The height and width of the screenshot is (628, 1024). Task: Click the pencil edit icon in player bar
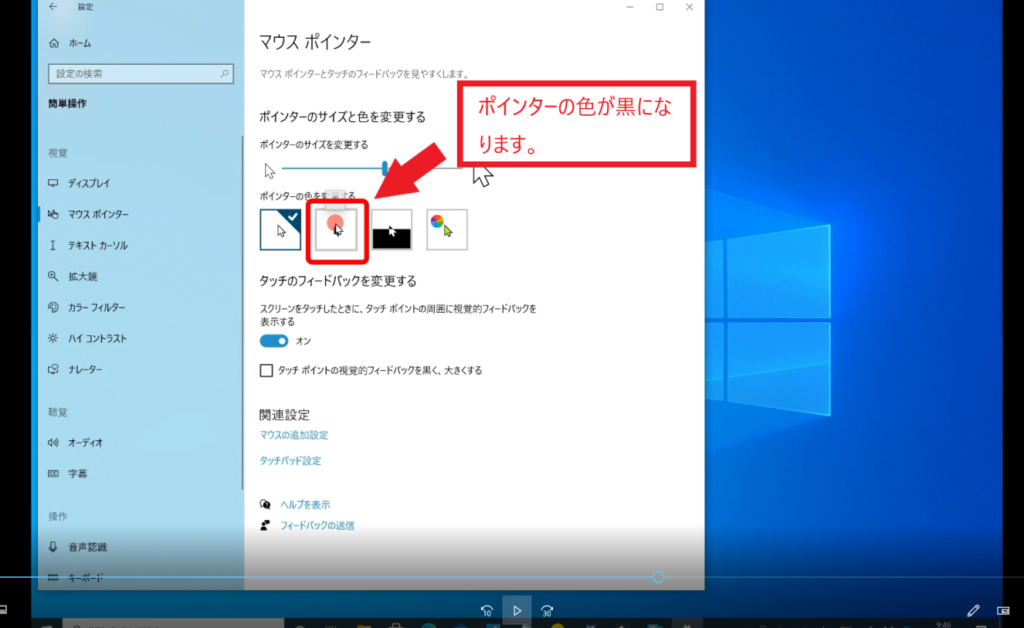click(973, 610)
